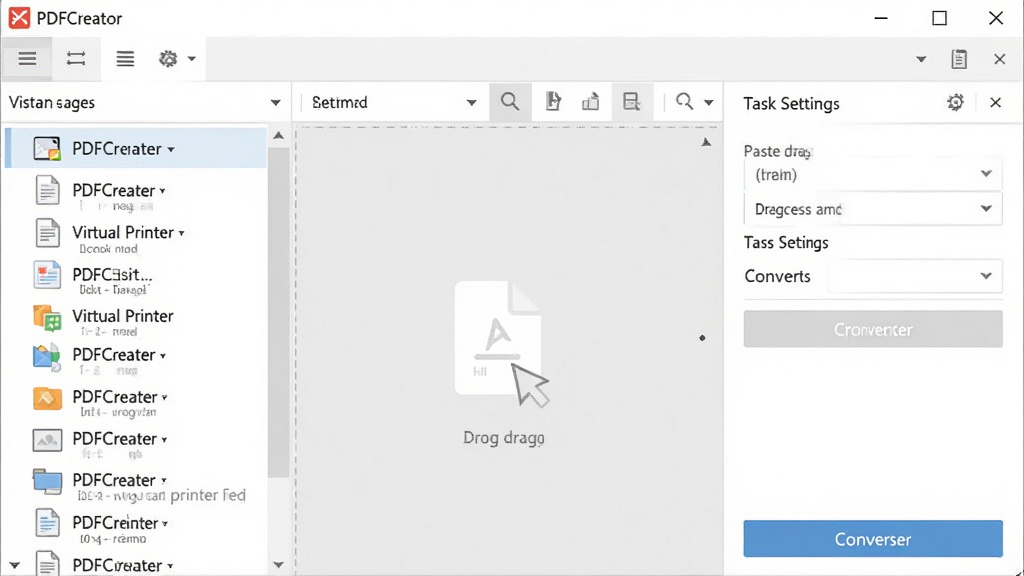Screen dimensions: 1024x576
Task: Open the hamburger menu in the top toolbar
Action: [x=27, y=59]
